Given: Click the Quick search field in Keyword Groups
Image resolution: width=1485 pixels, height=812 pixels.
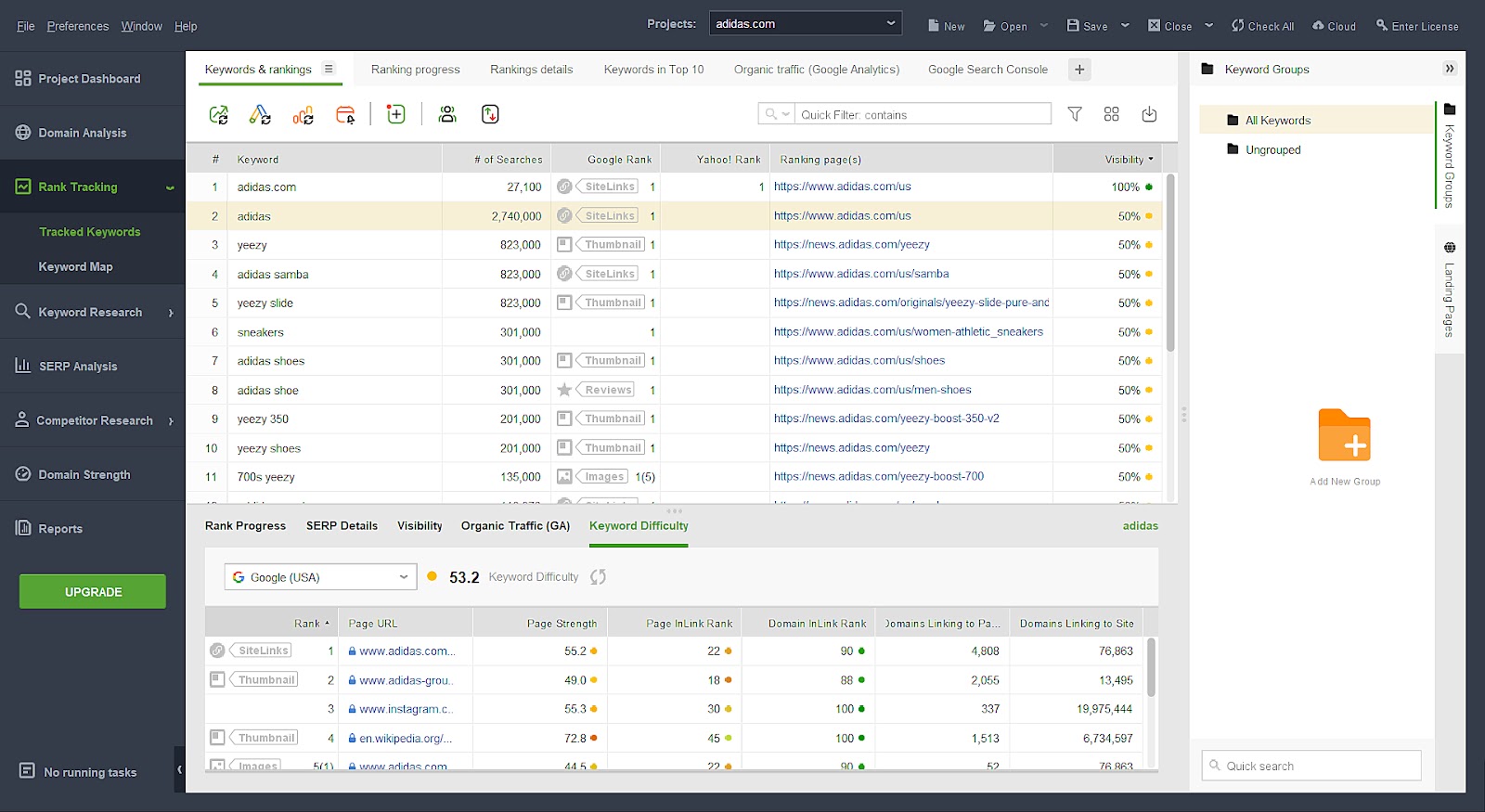Looking at the screenshot, I should click(1311, 766).
